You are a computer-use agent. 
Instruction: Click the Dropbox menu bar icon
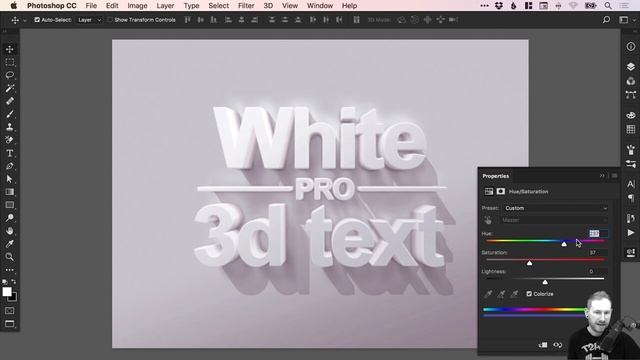(x=499, y=6)
